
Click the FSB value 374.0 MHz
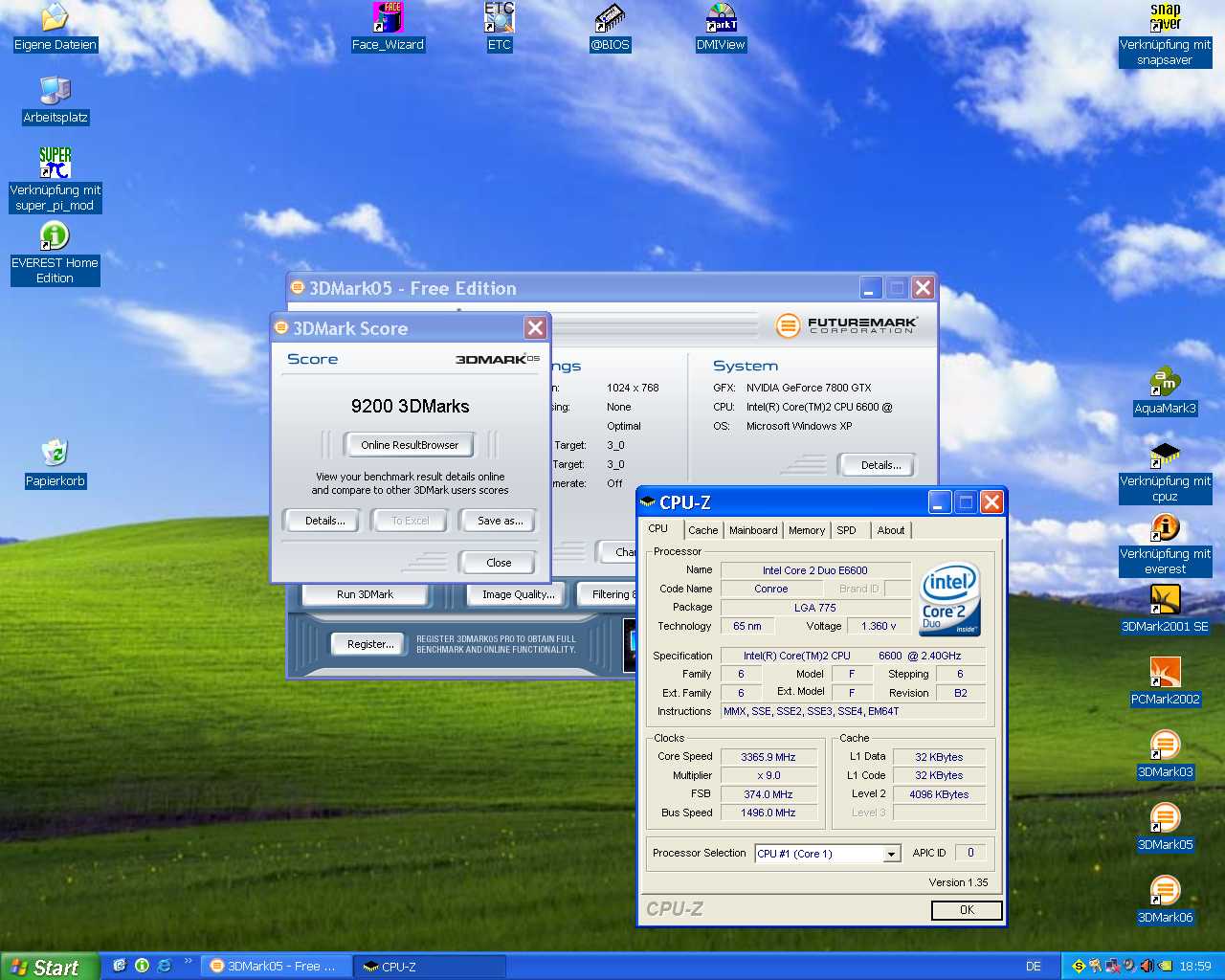(x=768, y=794)
